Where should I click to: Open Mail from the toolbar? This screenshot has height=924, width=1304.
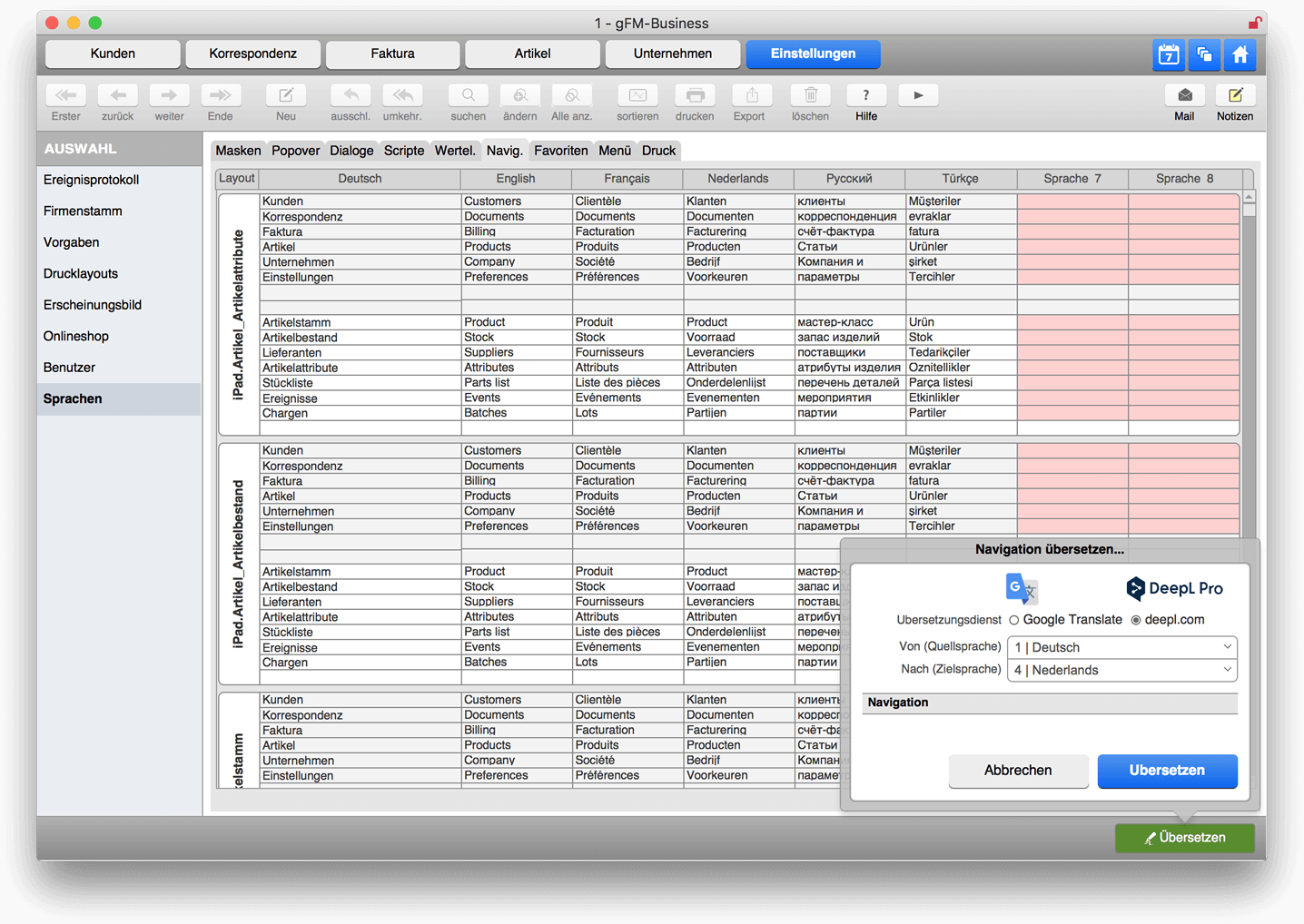pos(1184,95)
